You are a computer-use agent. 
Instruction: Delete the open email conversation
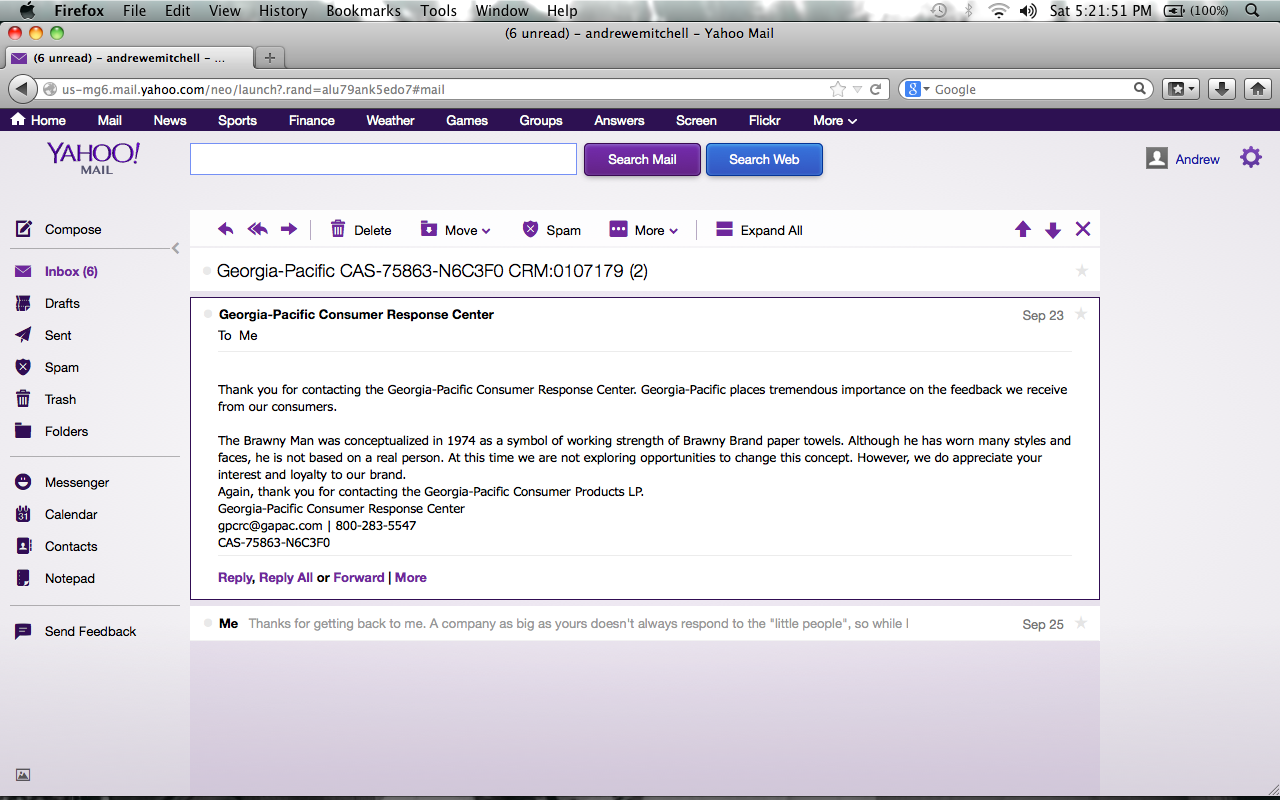pyautogui.click(x=361, y=230)
